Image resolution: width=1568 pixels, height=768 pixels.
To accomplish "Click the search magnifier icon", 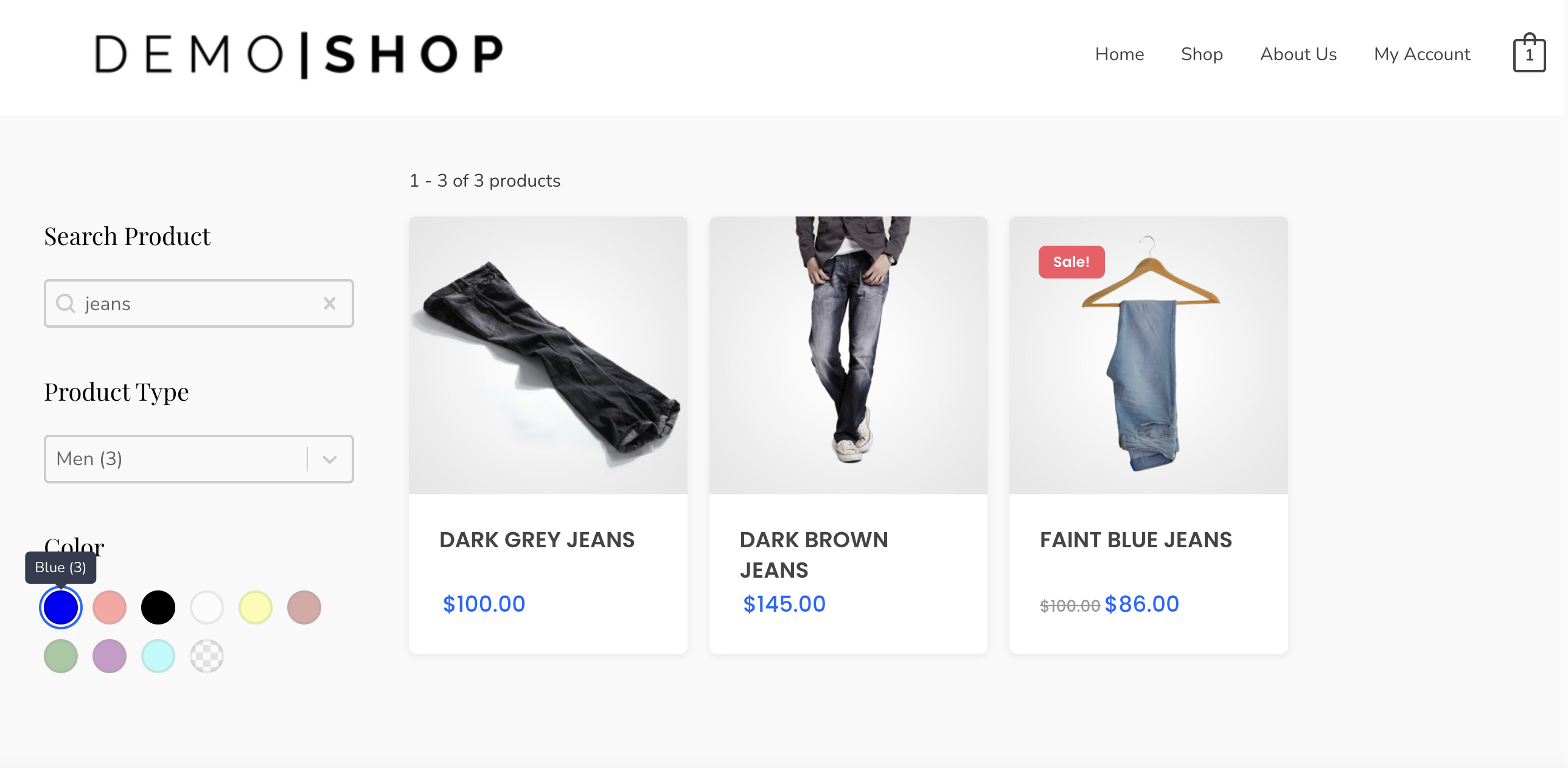I will tap(67, 303).
